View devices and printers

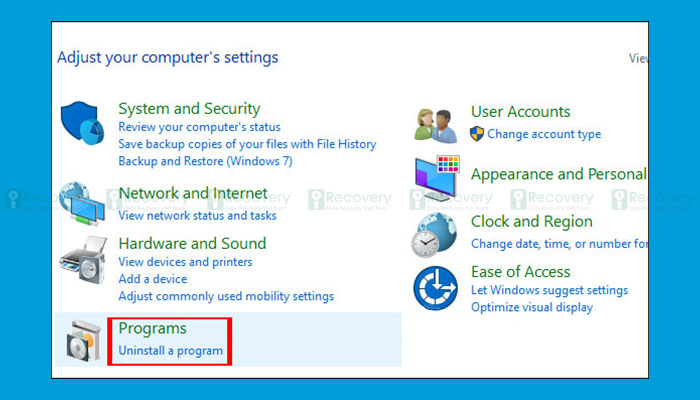[x=185, y=262]
